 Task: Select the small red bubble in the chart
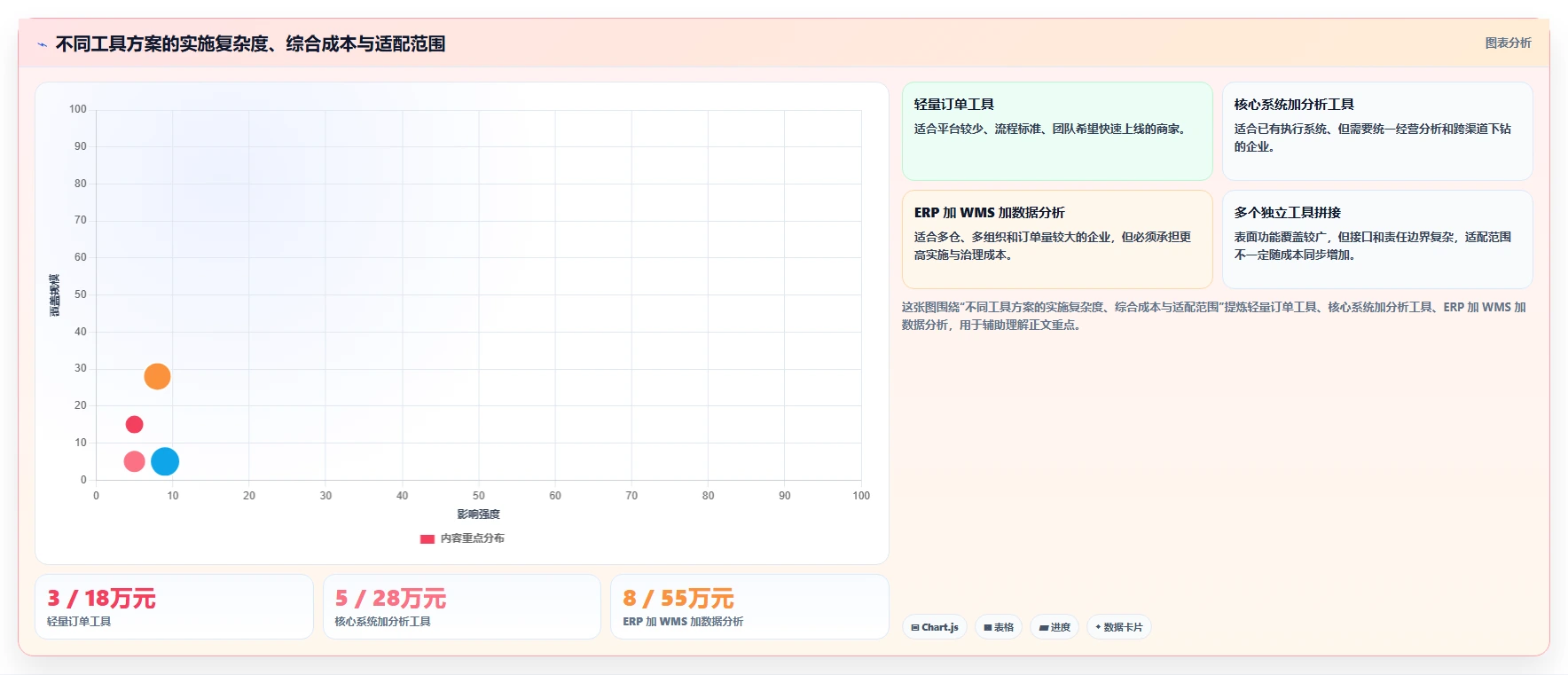[134, 425]
